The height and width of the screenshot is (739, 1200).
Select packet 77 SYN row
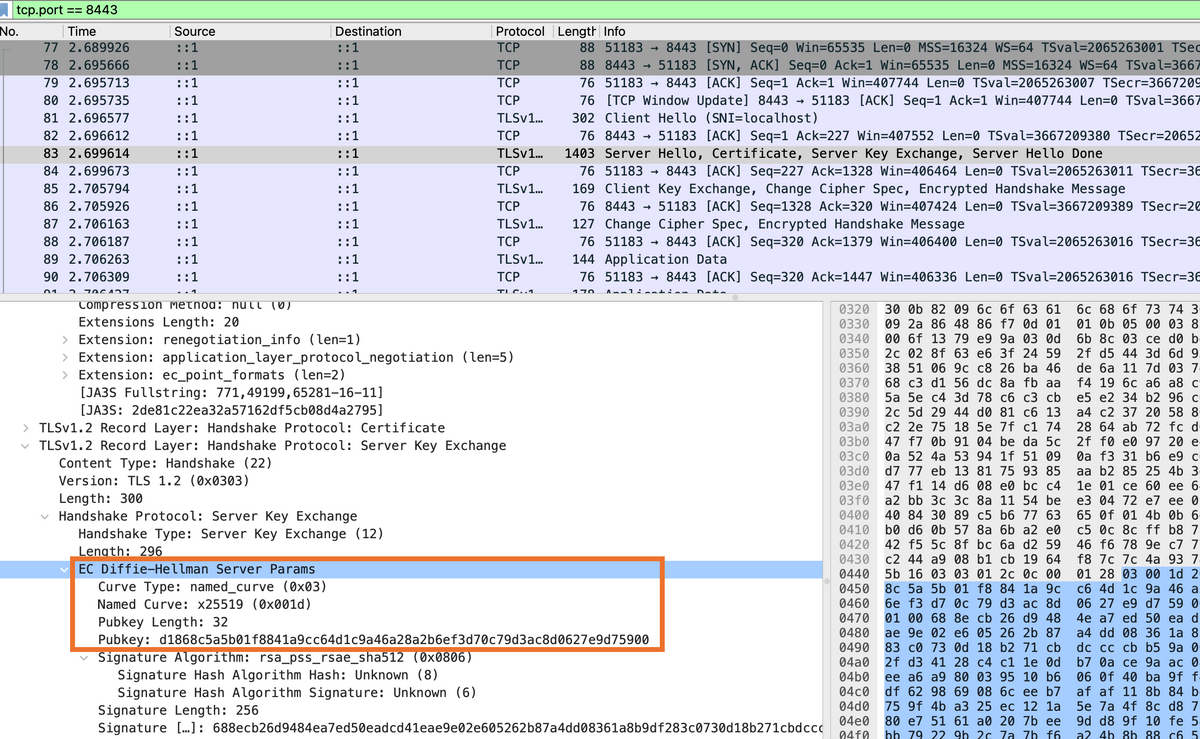[600, 48]
